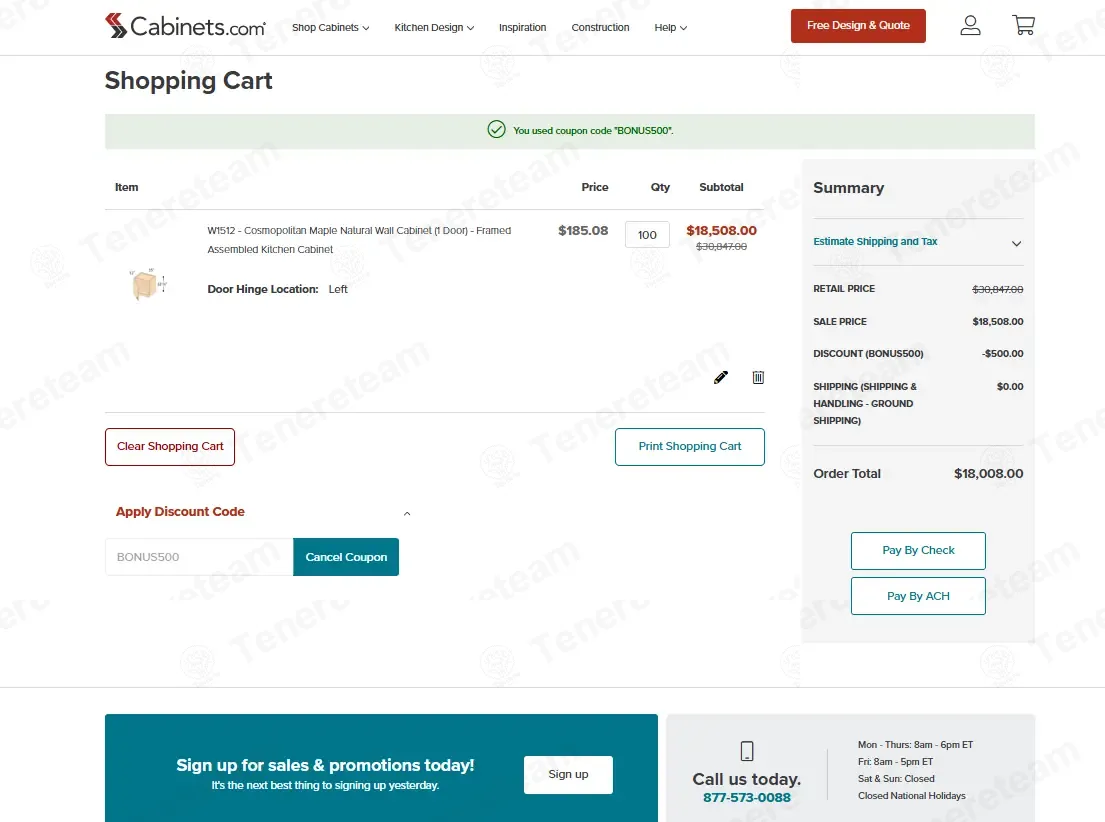Click the Sign up button for promotions
This screenshot has height=822, width=1105.
[x=568, y=775]
